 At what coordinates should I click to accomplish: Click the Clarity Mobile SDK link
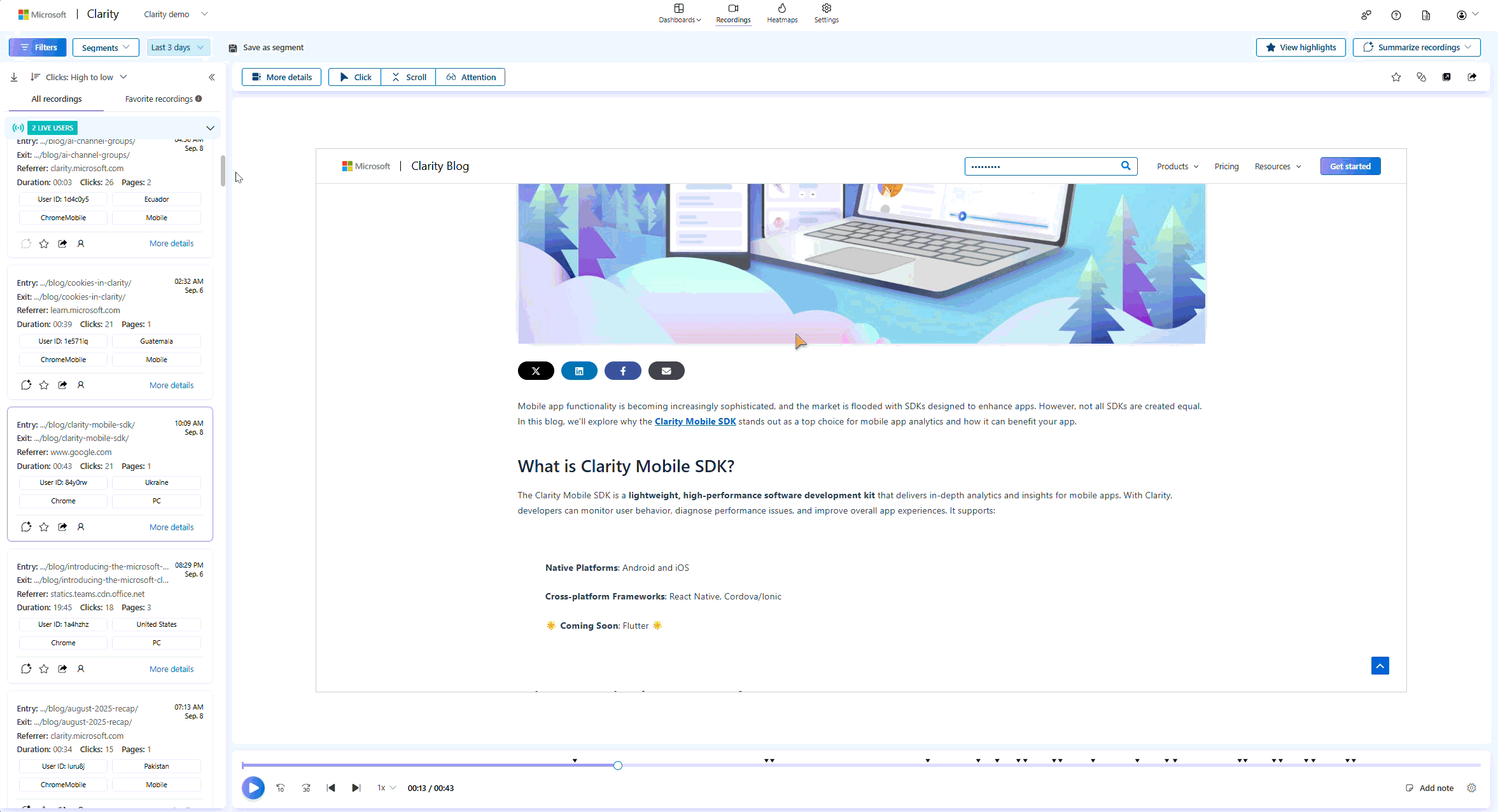point(695,421)
